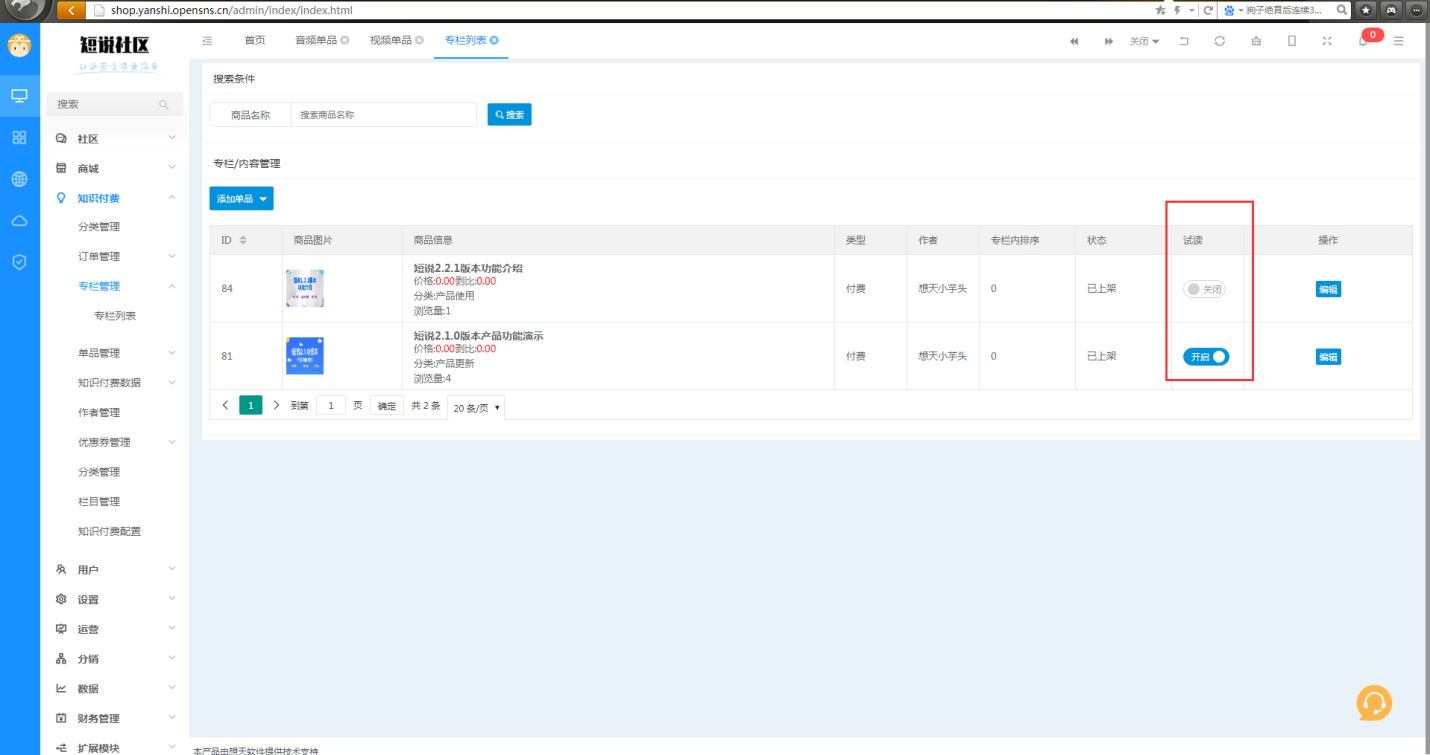Expand the 社区 sidebar menu
Viewport: 1430px width, 755px height.
(115, 139)
